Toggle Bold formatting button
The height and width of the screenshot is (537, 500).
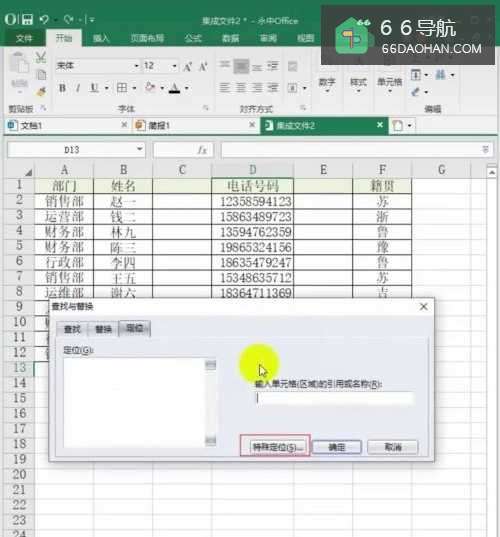tap(62, 88)
